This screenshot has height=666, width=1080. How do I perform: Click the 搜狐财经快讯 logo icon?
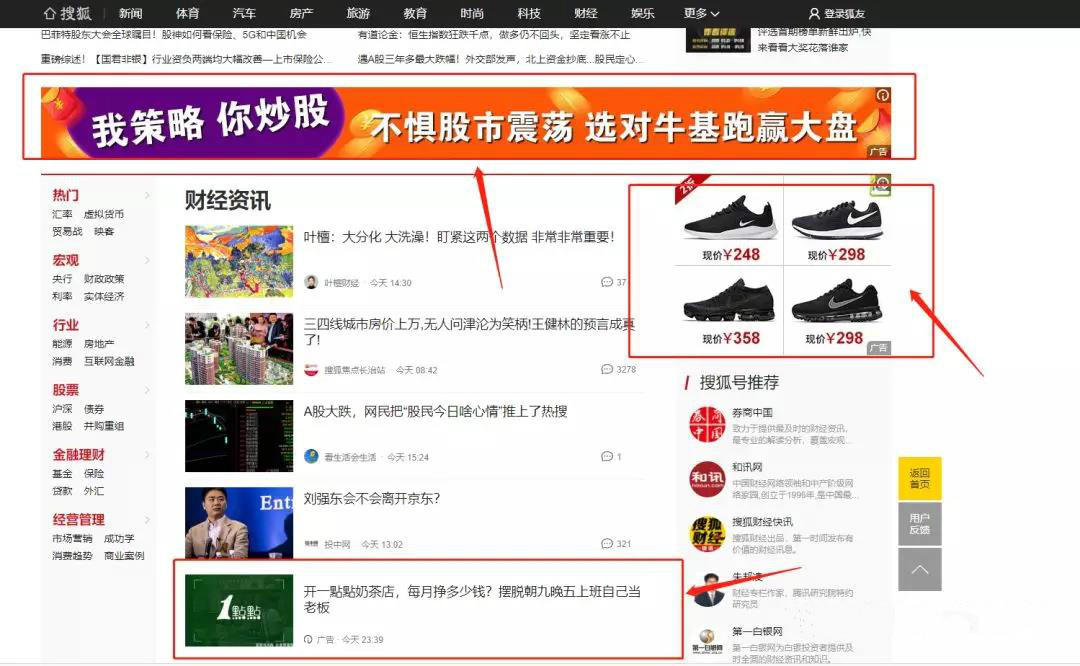(706, 535)
